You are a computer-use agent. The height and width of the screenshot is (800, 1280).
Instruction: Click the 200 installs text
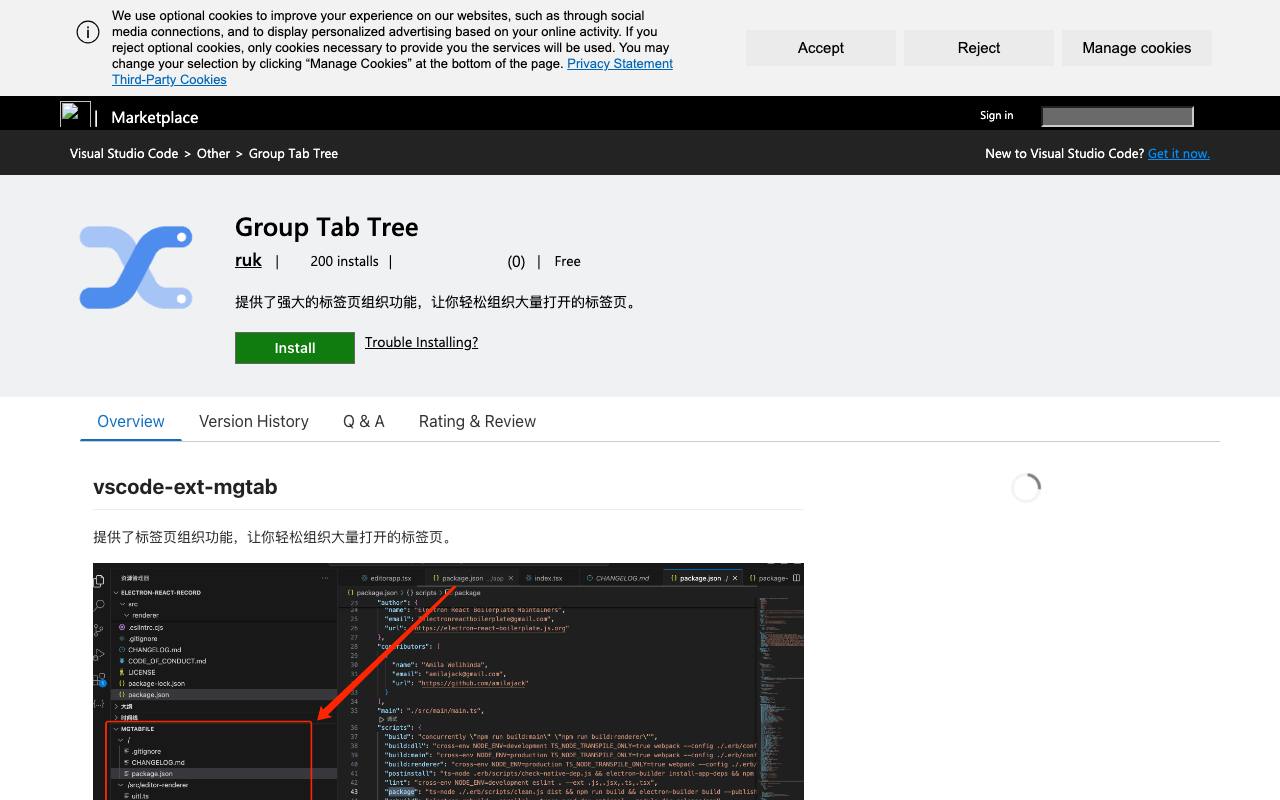(344, 261)
